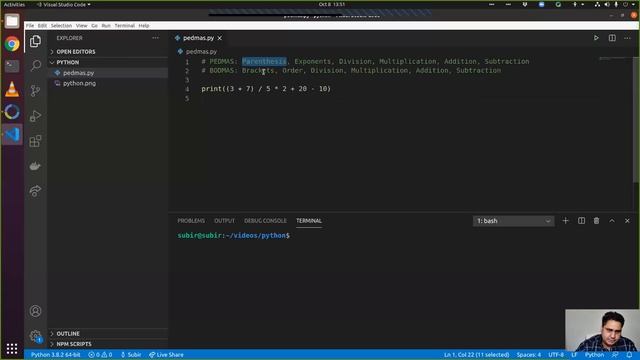This screenshot has width=640, height=360.
Task: Select the Terminal panel tab
Action: [309, 221]
